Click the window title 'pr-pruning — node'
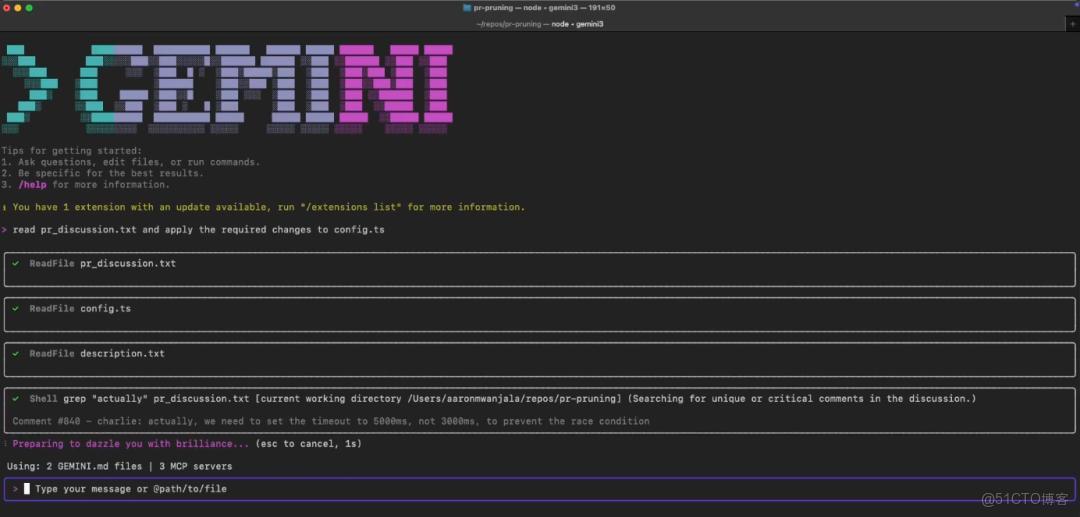 (544, 8)
